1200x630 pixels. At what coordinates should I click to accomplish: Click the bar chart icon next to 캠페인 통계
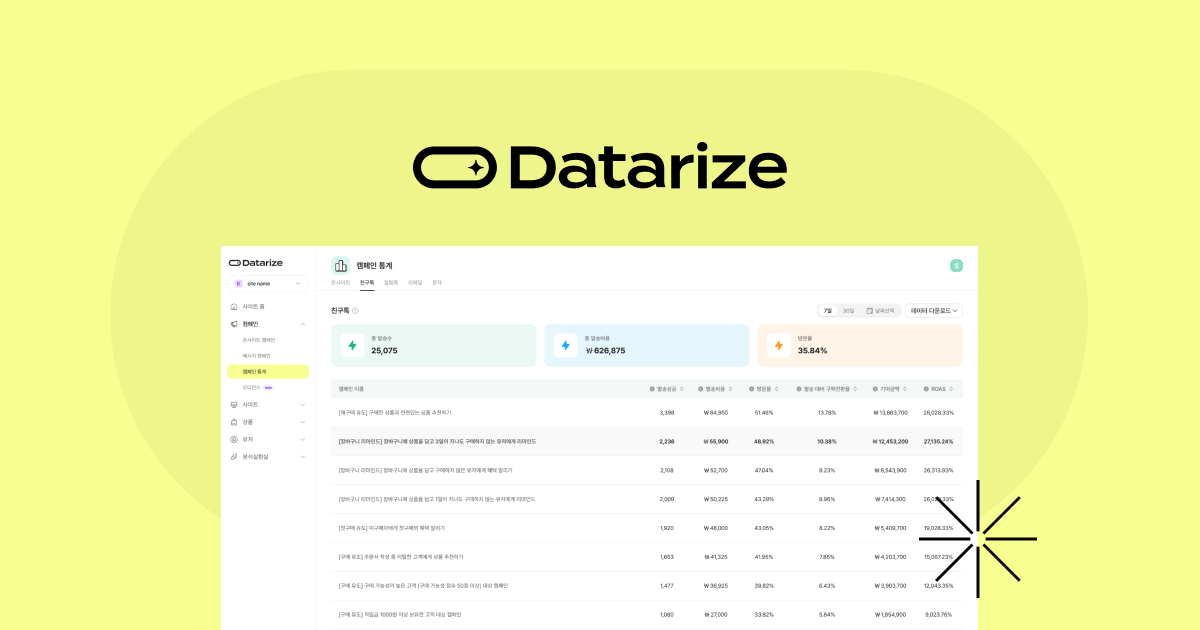340,265
